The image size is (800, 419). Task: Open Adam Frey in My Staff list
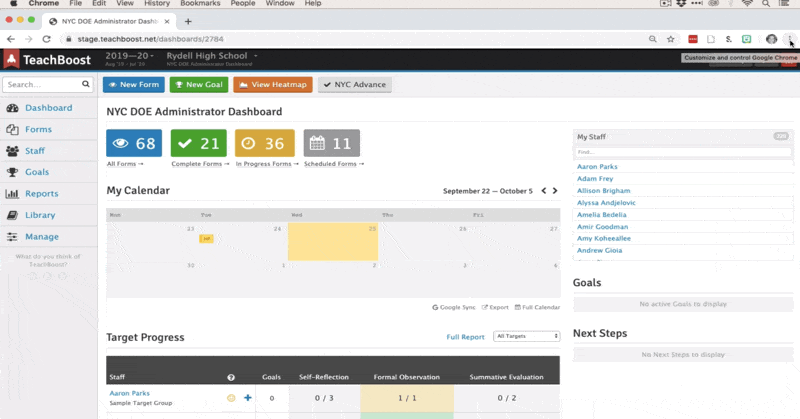[595, 179]
